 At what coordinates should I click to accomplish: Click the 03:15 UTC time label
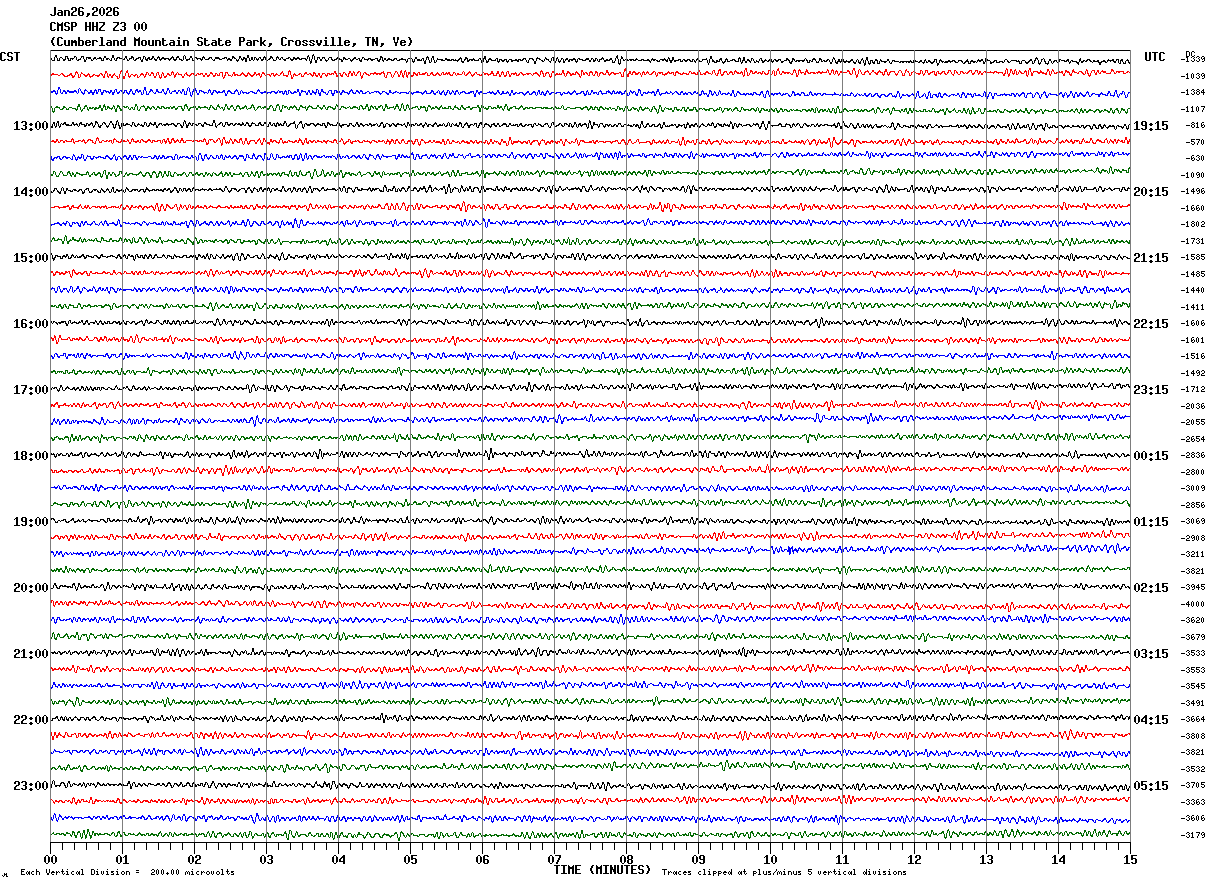[1151, 654]
